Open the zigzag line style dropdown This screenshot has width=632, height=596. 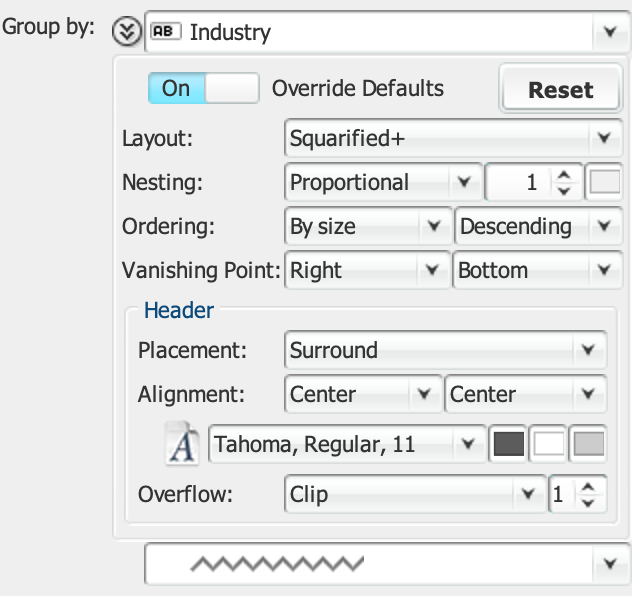[387, 565]
